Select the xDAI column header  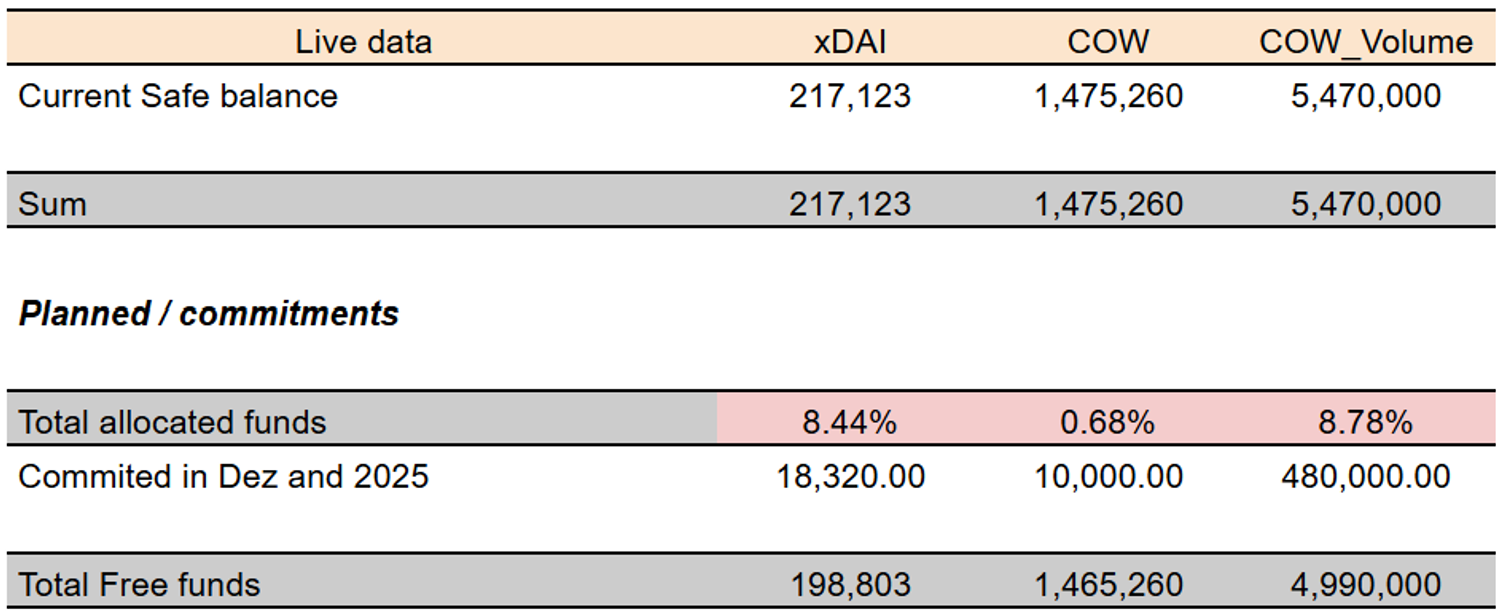(x=849, y=42)
